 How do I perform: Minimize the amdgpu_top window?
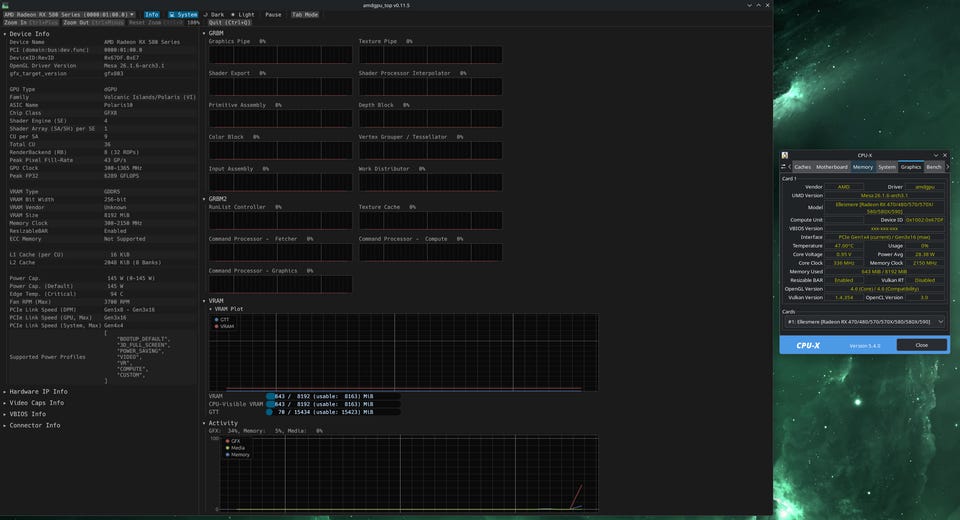click(749, 5)
